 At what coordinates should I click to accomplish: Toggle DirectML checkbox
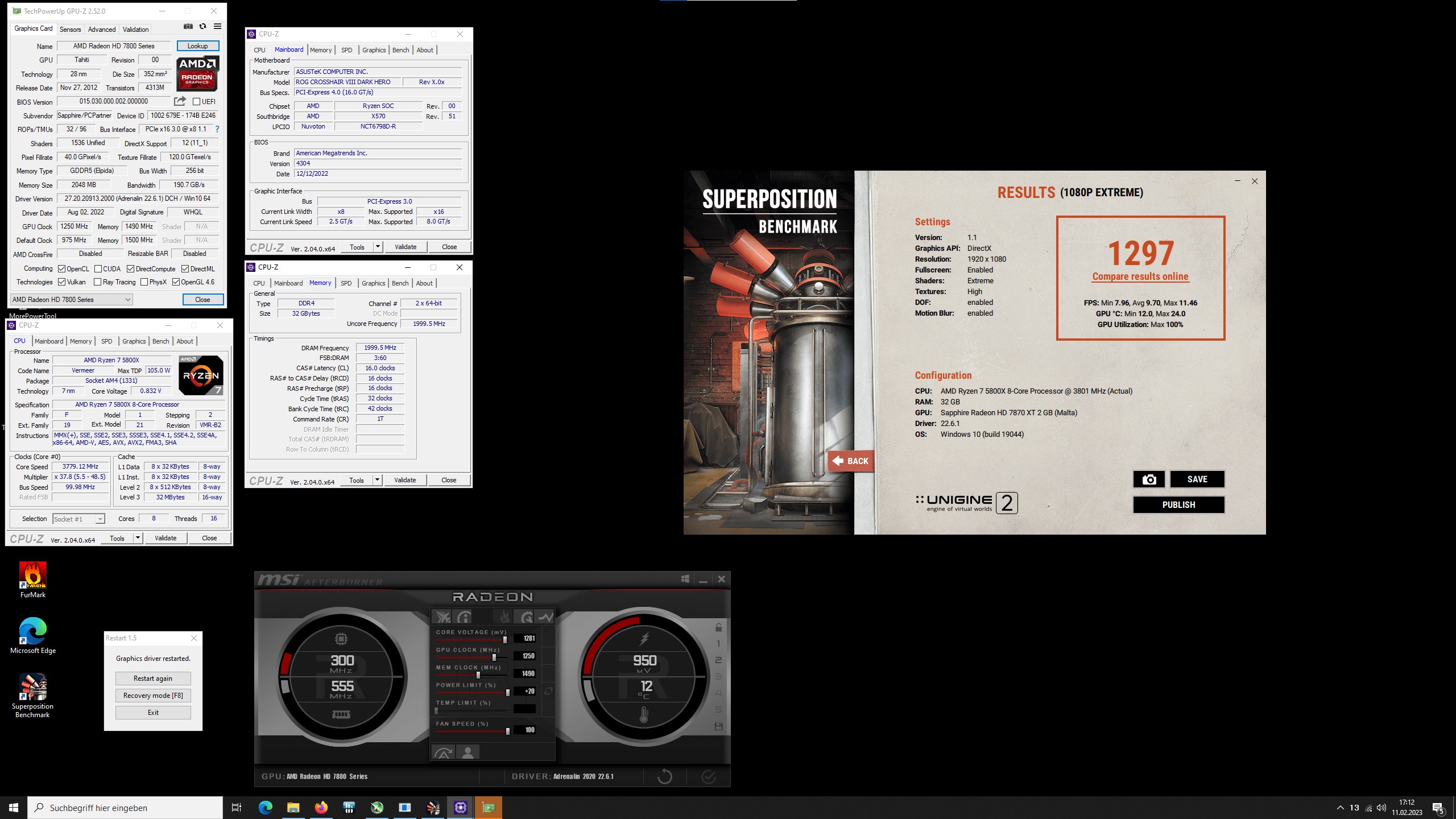point(185,268)
